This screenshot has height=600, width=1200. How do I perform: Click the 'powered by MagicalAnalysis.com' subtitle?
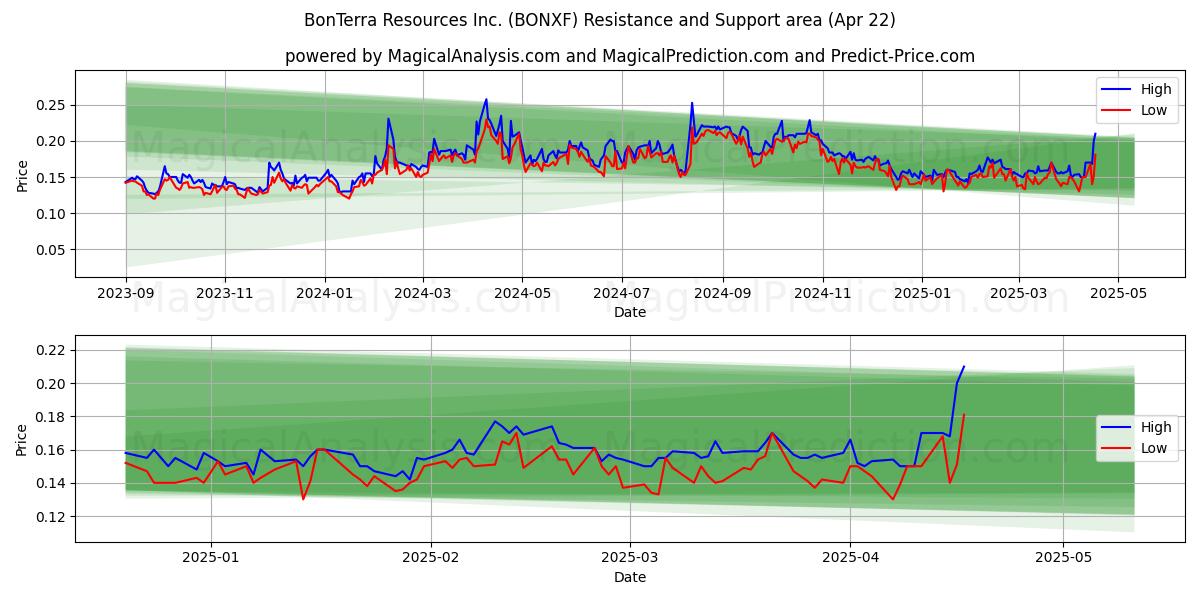630,56
